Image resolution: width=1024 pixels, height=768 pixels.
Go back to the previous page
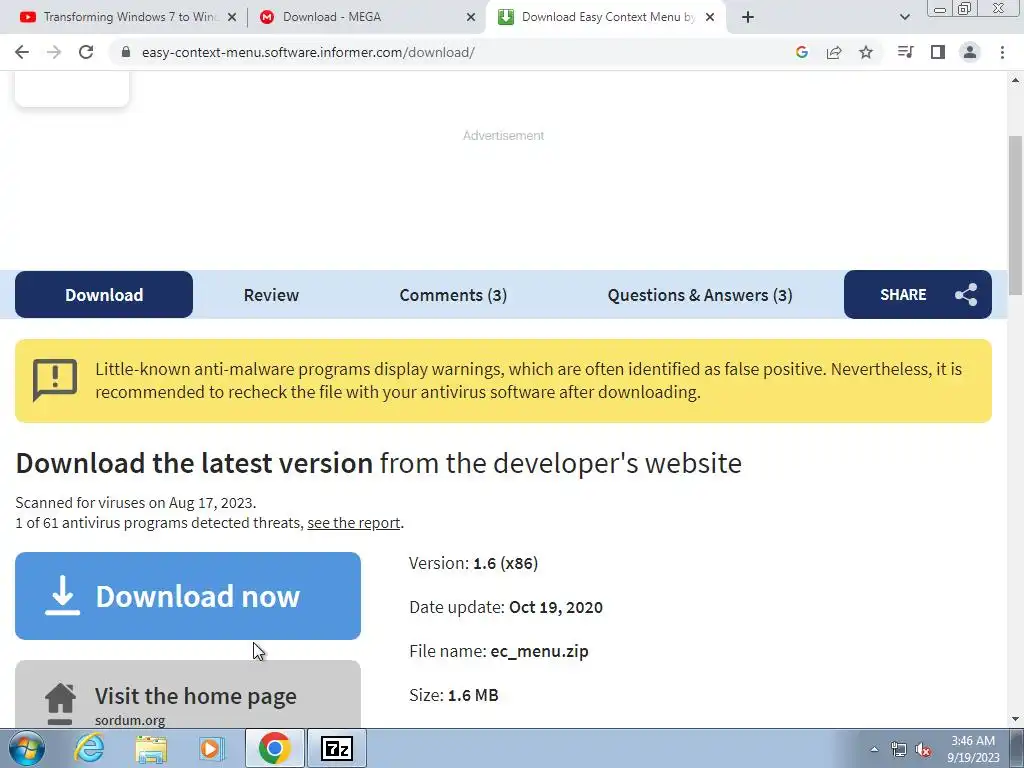pos(22,52)
